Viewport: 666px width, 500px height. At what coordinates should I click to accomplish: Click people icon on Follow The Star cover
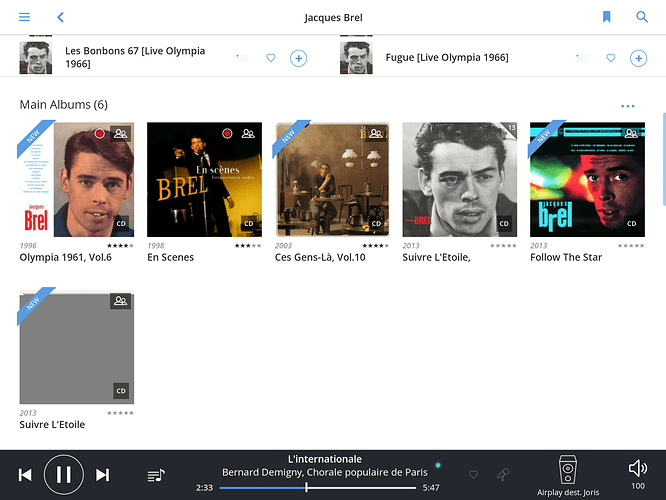pyautogui.click(x=631, y=133)
